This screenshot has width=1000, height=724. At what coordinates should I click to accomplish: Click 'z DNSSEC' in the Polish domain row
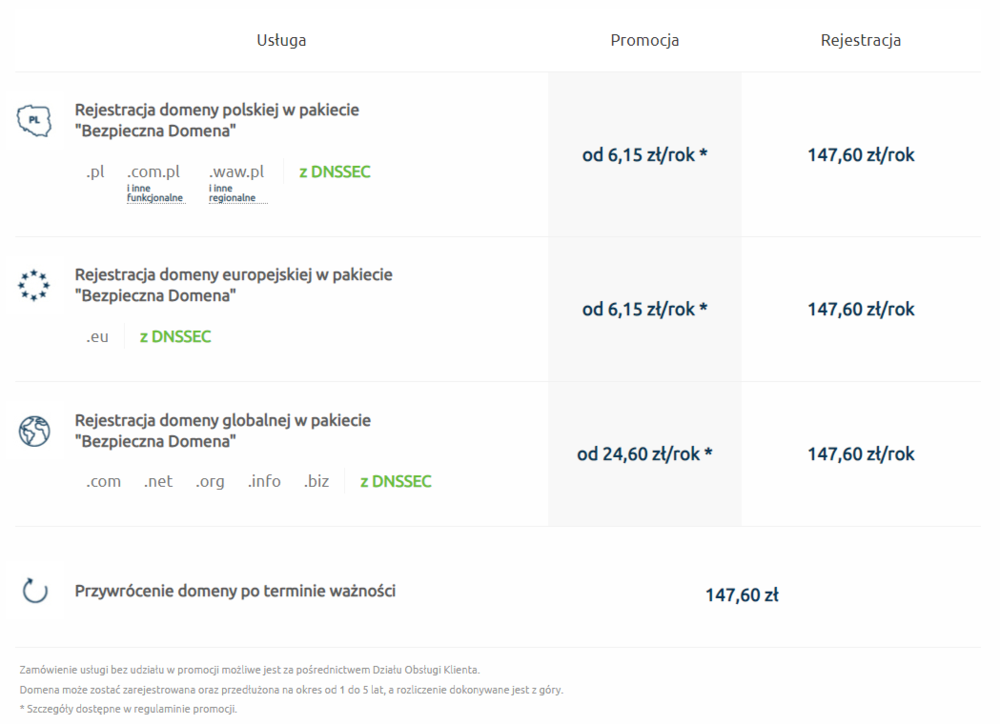335,172
